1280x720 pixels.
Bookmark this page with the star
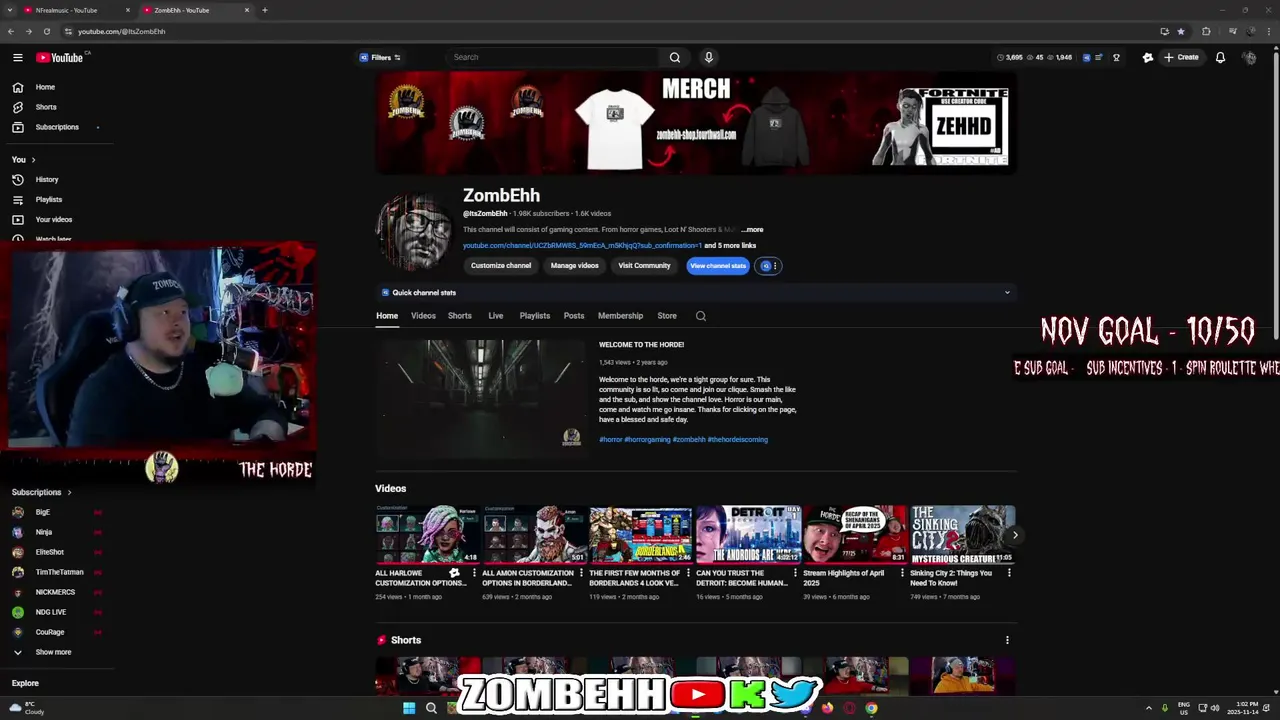coord(1181,31)
